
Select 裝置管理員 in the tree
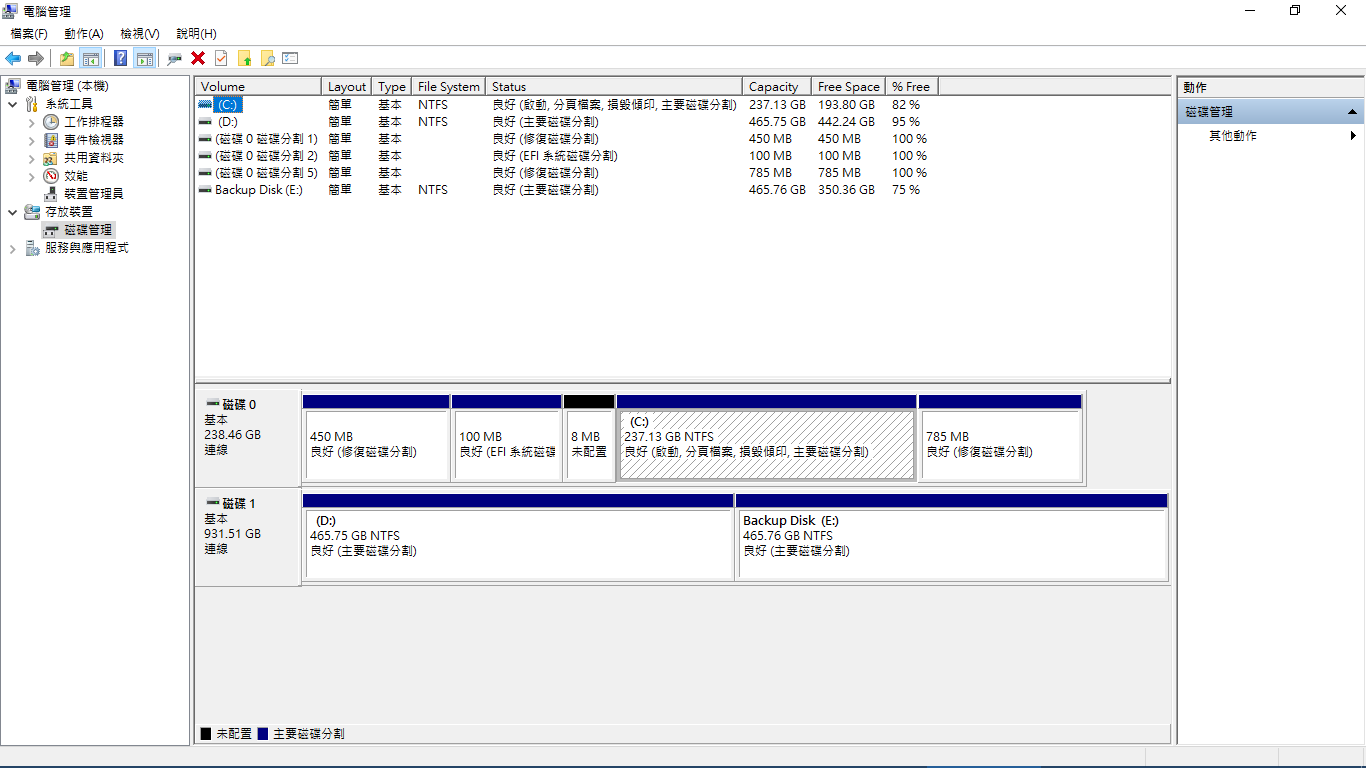pos(94,194)
